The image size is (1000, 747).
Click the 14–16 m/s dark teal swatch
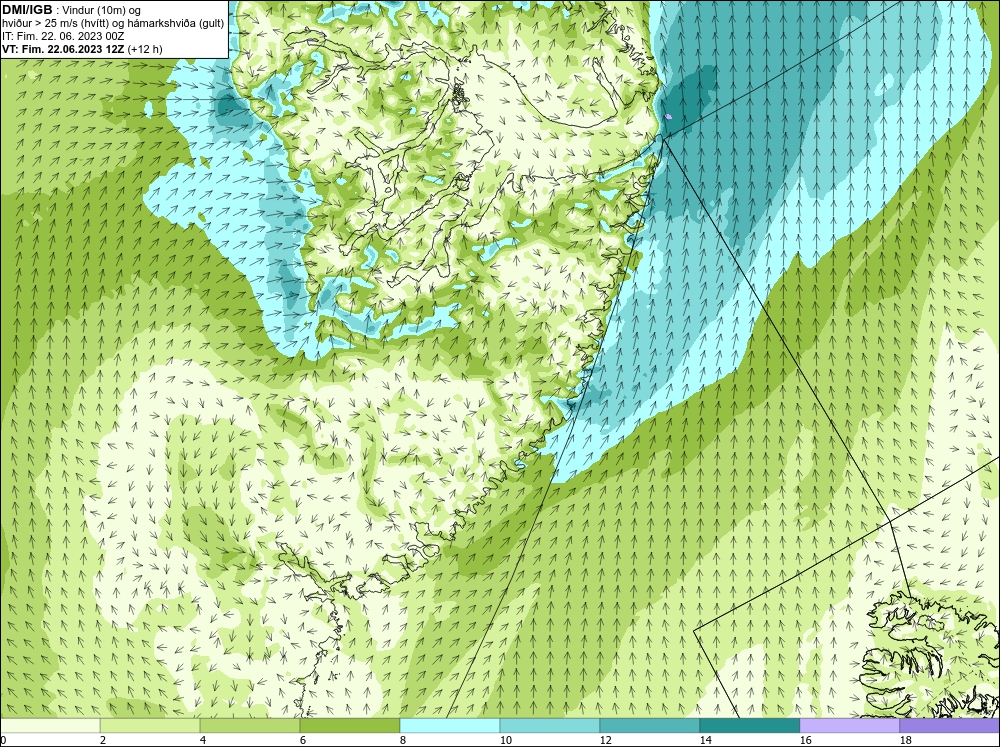point(749,725)
